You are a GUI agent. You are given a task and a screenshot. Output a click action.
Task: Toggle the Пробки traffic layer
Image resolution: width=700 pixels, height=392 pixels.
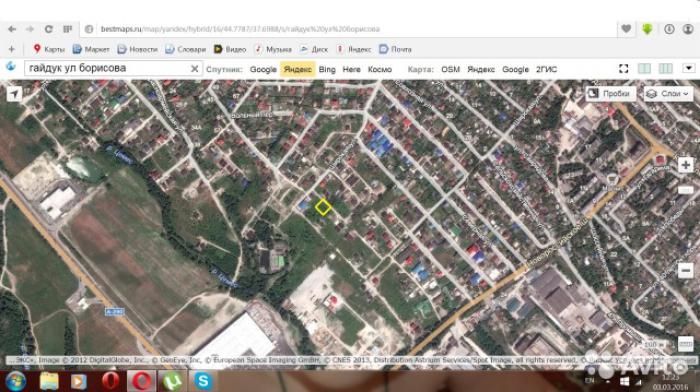click(610, 94)
